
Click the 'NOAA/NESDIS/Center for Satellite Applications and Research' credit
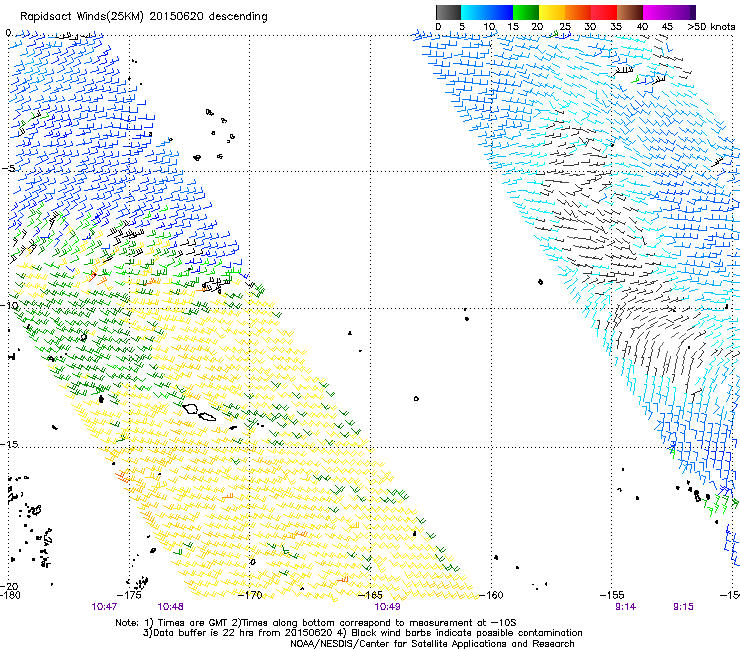(x=432, y=644)
